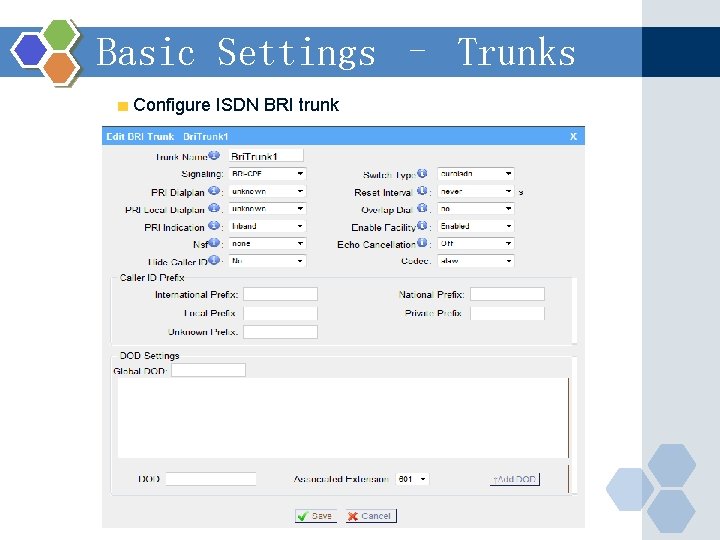Open the Nsf dropdown
Image resolution: width=720 pixels, height=540 pixels.
click(267, 244)
